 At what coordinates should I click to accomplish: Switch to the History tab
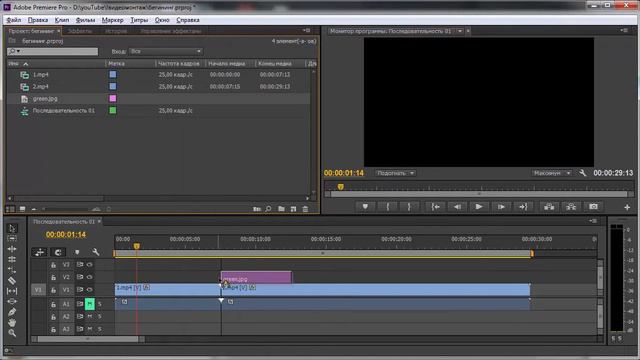click(x=116, y=31)
